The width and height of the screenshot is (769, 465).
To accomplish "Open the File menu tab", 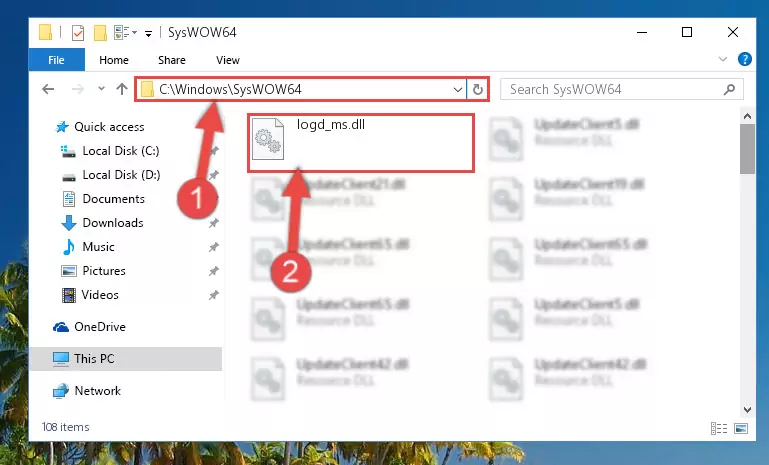I will (x=56, y=60).
